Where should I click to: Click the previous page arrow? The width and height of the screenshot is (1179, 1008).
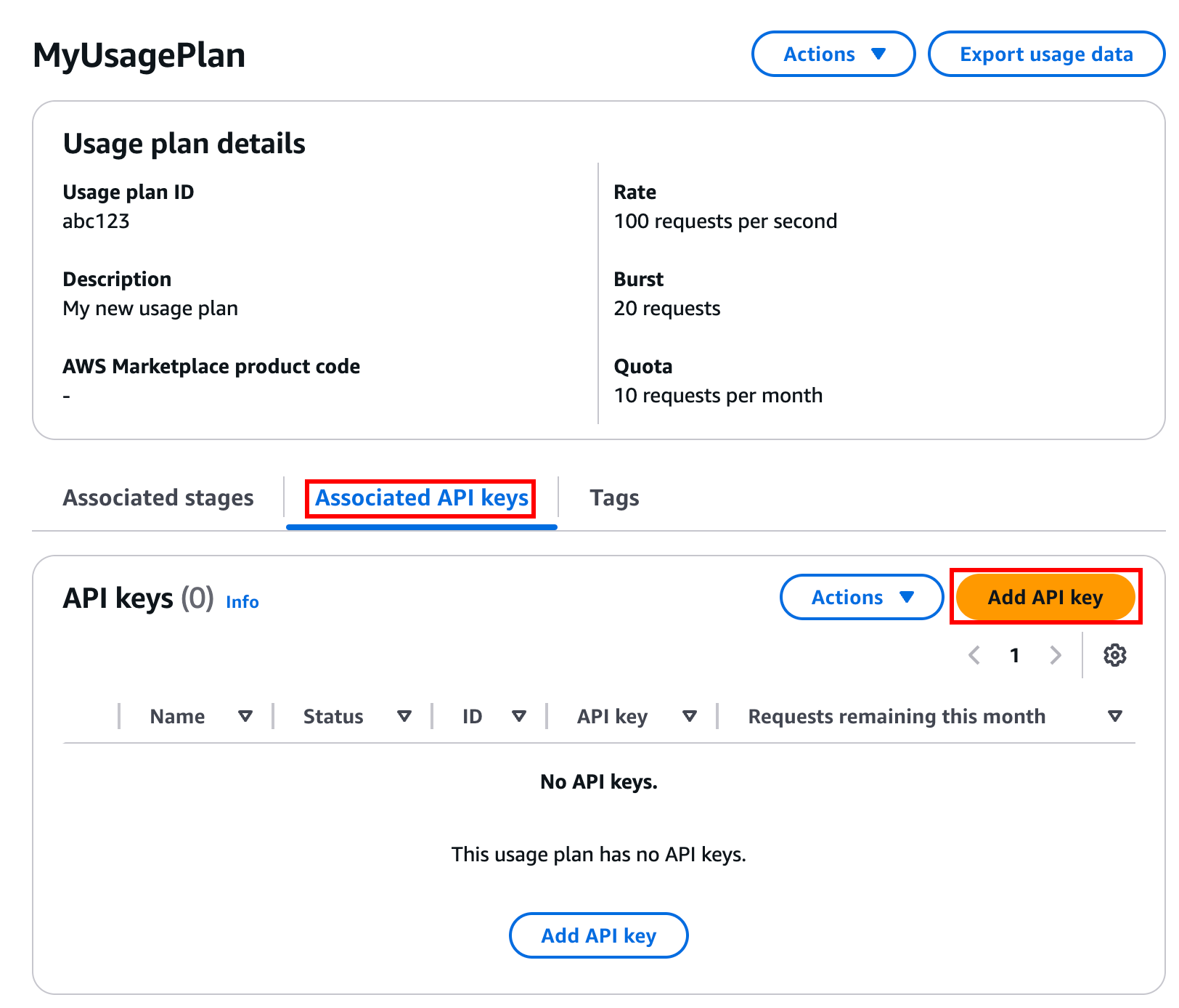[x=974, y=655]
